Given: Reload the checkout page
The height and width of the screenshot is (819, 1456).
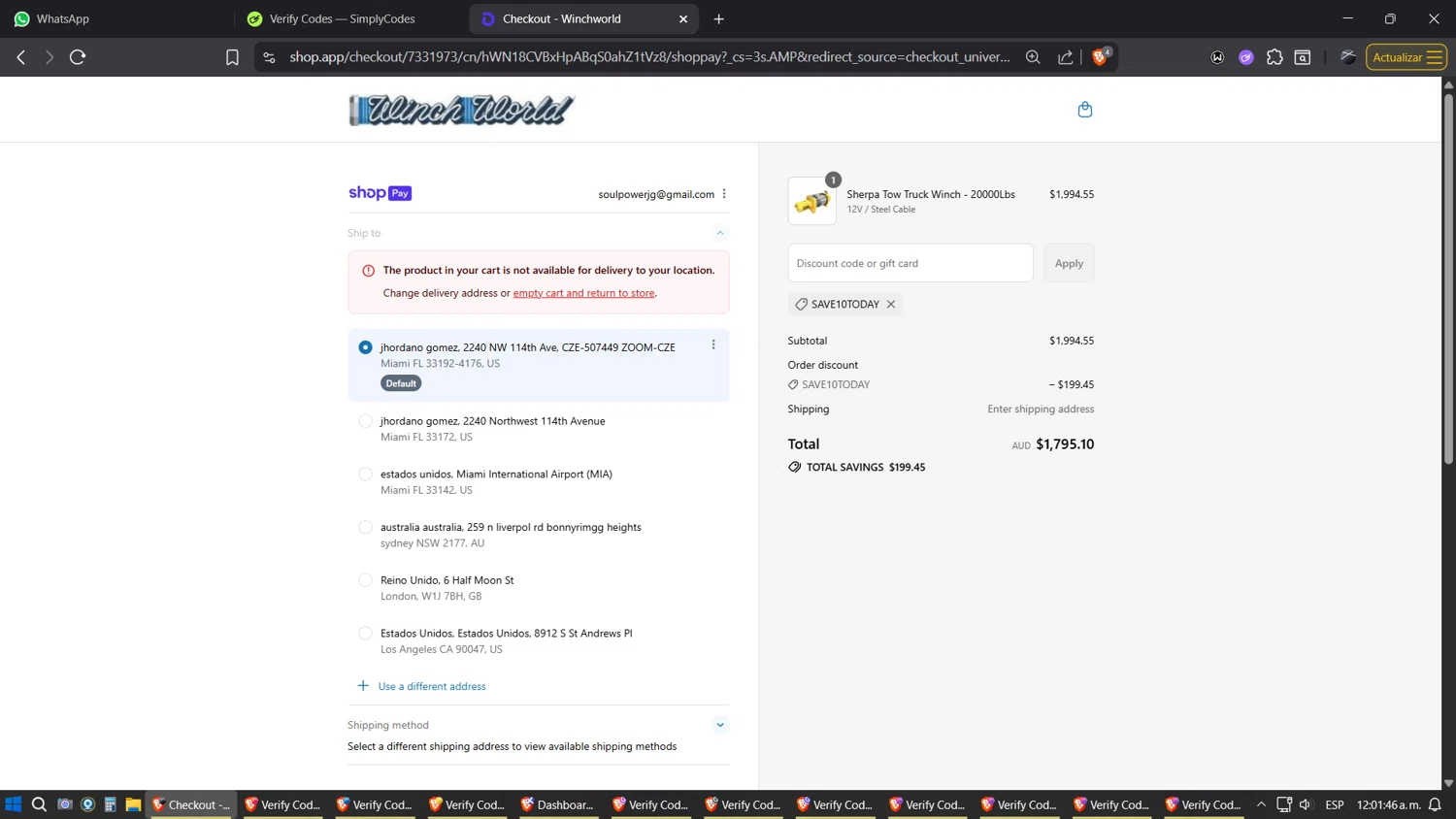Looking at the screenshot, I should [x=78, y=57].
